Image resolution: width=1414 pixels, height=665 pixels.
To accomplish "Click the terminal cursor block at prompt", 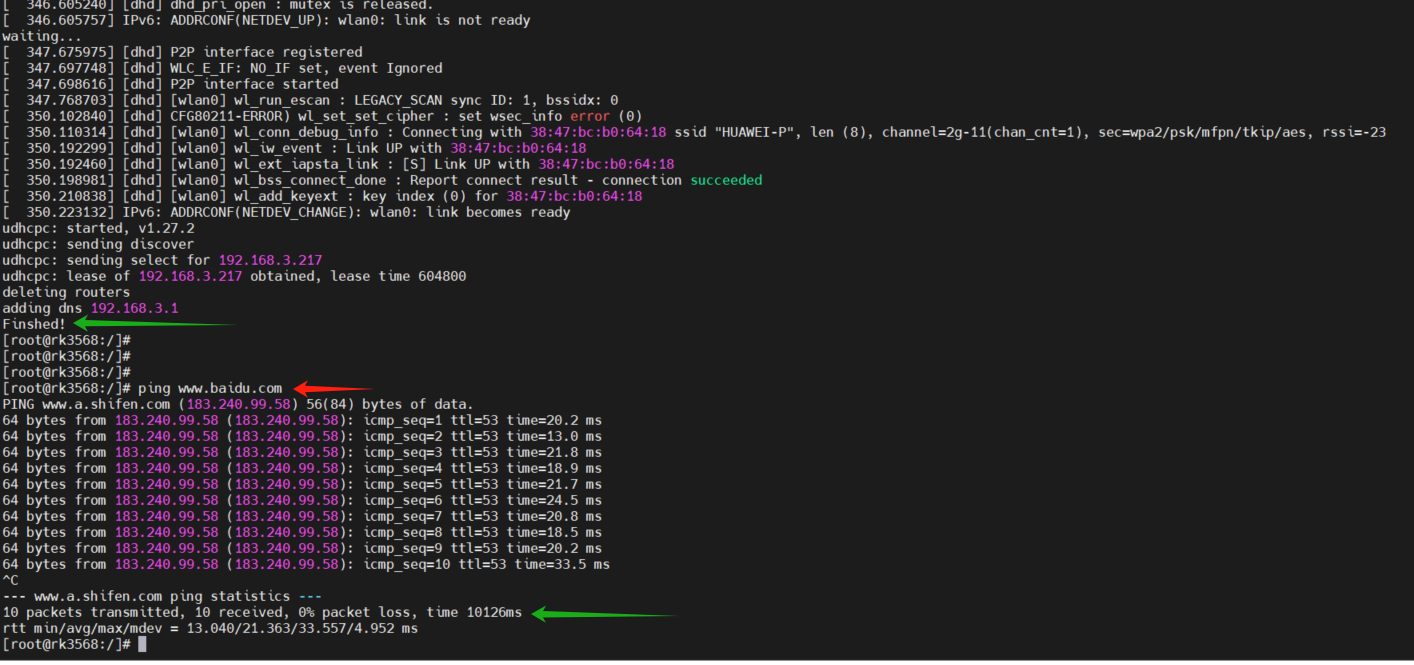I will click(x=142, y=644).
